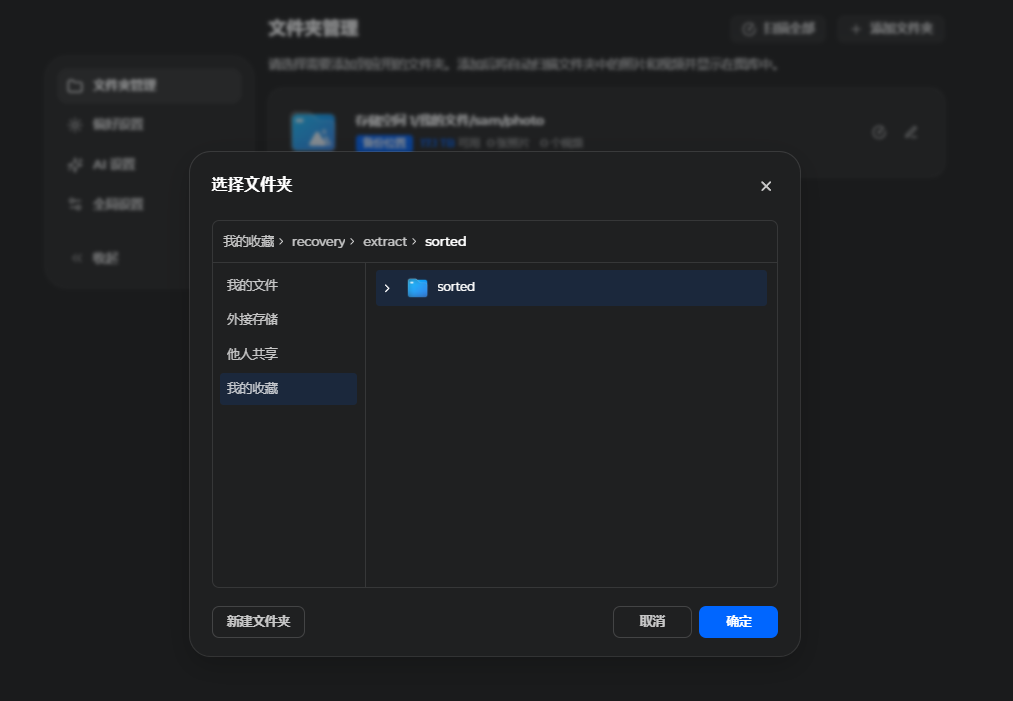Click AI sparkle icon in background sidebar
The height and width of the screenshot is (701, 1013).
pyautogui.click(x=75, y=165)
